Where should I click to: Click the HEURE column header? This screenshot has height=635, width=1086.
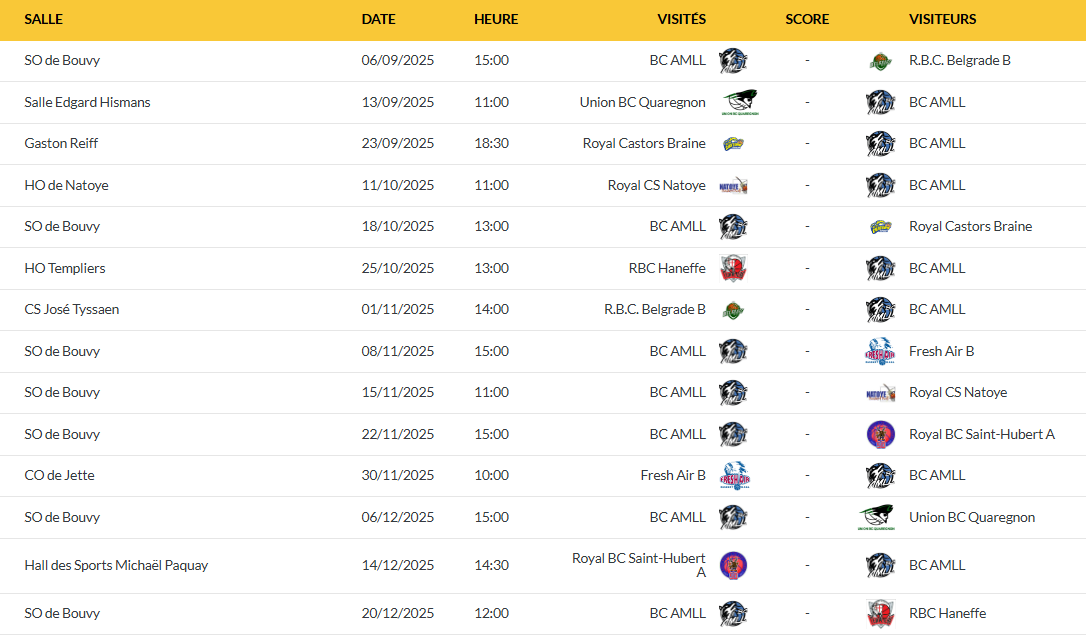tap(496, 19)
